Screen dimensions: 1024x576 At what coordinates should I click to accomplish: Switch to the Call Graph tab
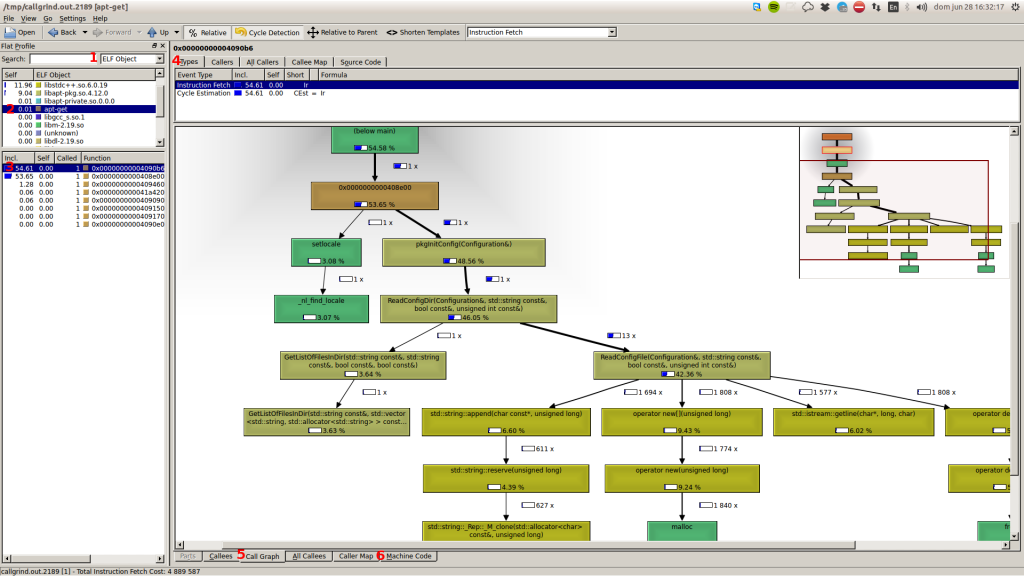[x=262, y=556]
